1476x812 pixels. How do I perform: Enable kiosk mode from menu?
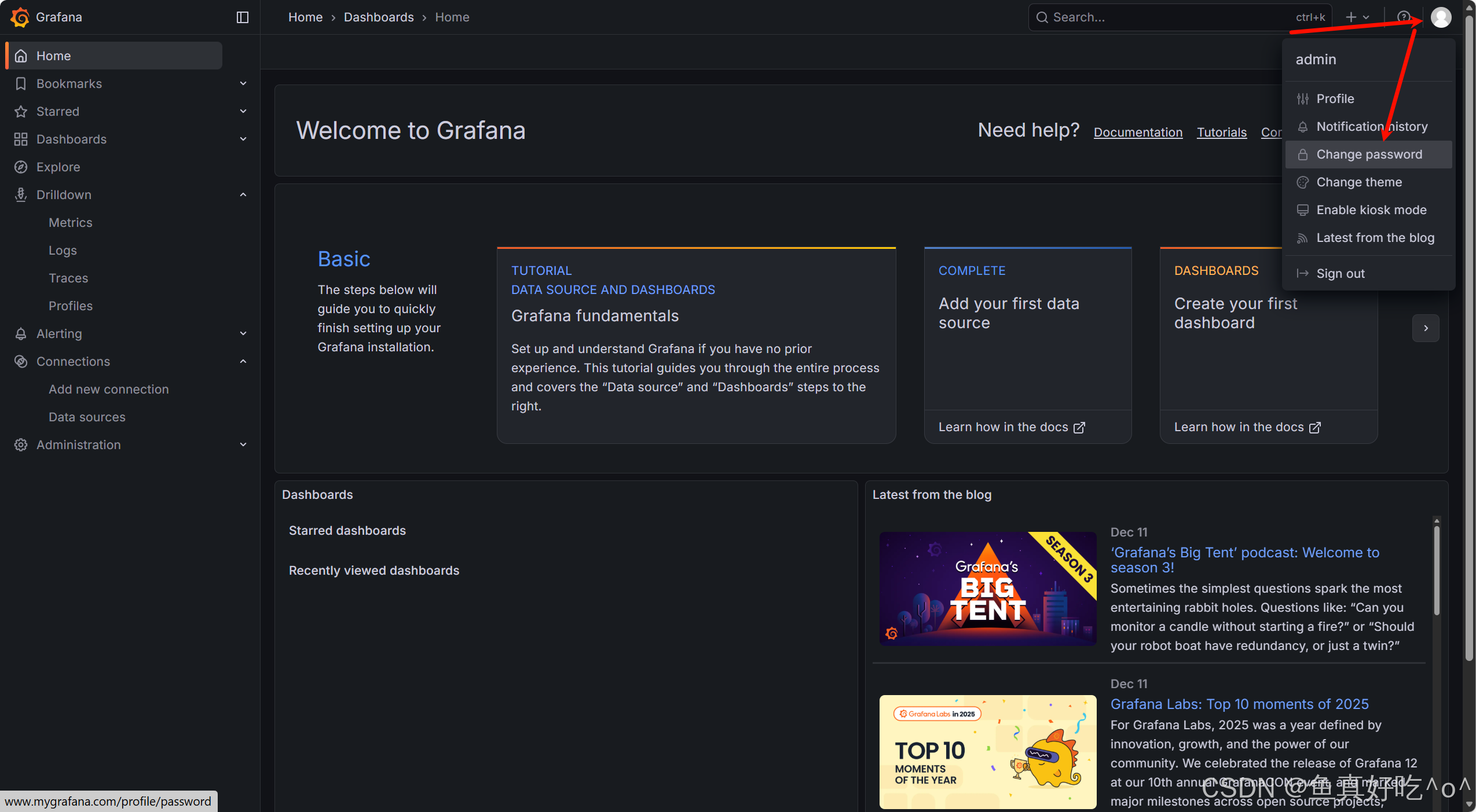pyautogui.click(x=1371, y=210)
